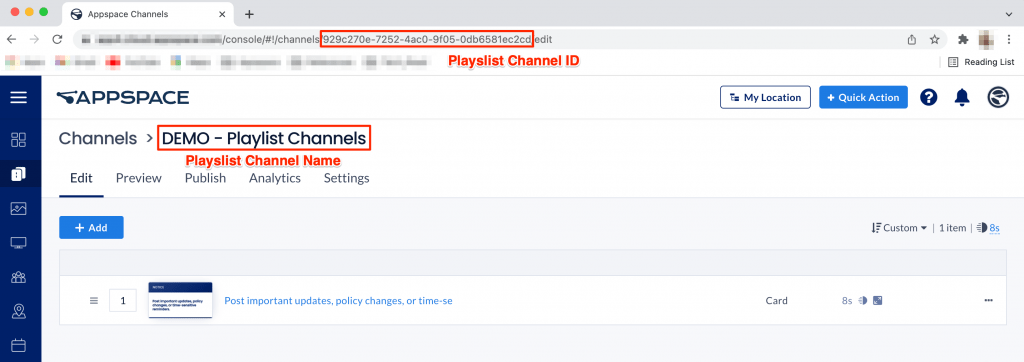1024x362 pixels.
Task: Click the Add button
Action: click(x=91, y=227)
